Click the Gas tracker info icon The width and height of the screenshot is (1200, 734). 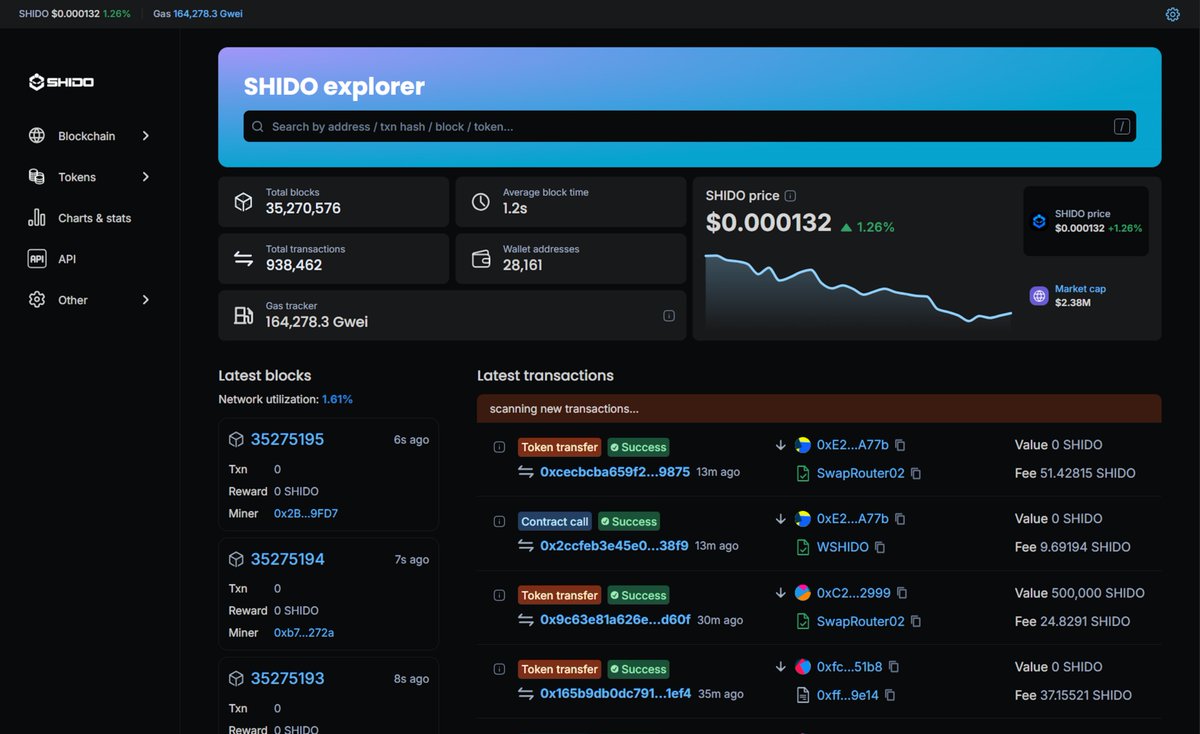coord(668,316)
